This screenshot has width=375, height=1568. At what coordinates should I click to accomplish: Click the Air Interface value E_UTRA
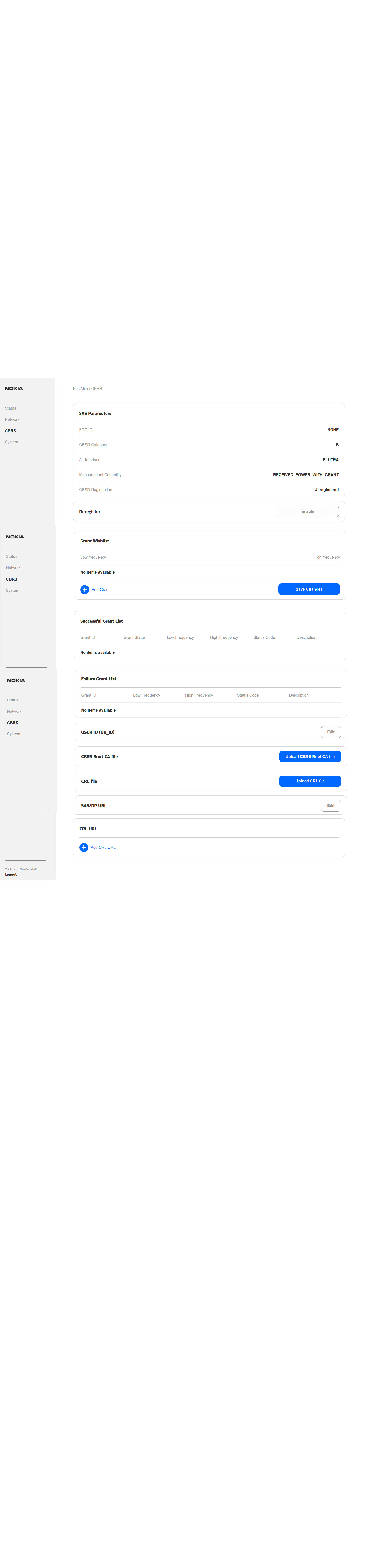[x=331, y=460]
